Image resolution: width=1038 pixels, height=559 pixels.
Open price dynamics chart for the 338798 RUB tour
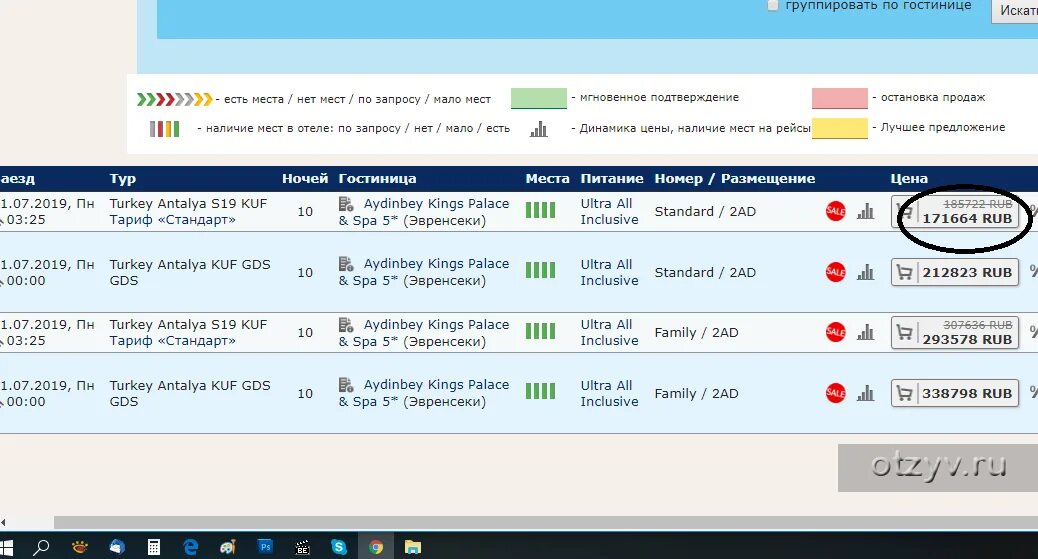click(x=865, y=393)
